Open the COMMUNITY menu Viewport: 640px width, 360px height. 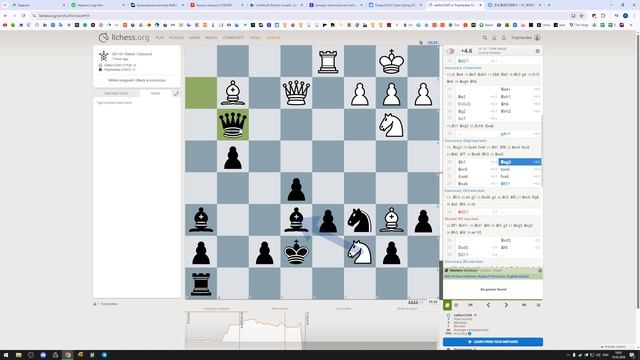233,38
